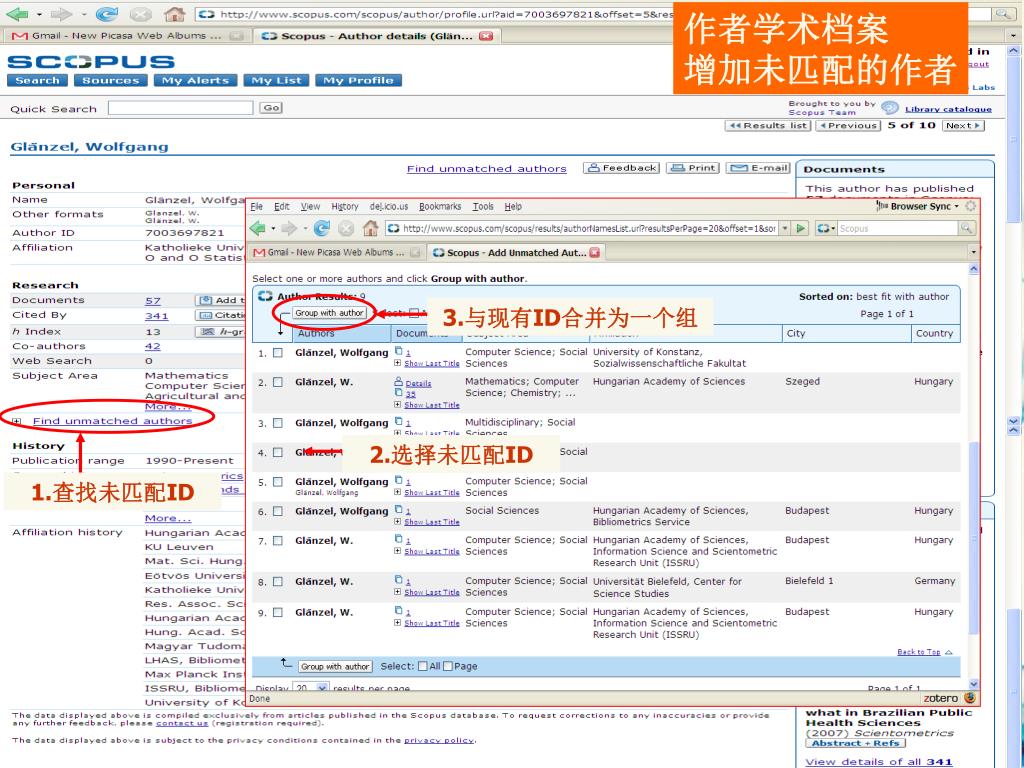Click the Scopus Team icon beside Library catalogue
This screenshot has width=1024, height=768.
click(889, 108)
